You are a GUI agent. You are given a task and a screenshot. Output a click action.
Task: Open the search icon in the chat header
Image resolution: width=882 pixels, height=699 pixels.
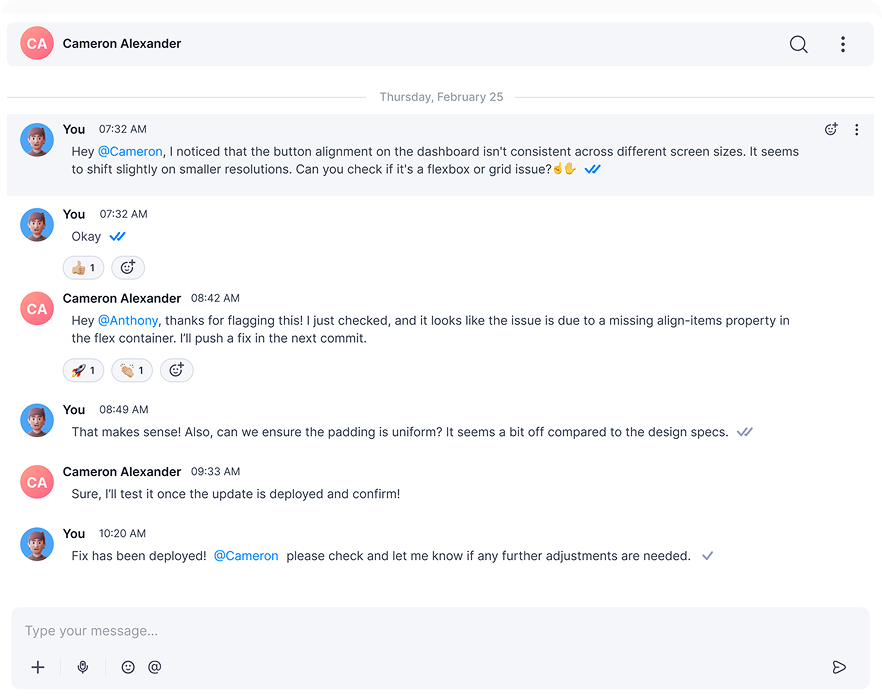[x=798, y=44]
